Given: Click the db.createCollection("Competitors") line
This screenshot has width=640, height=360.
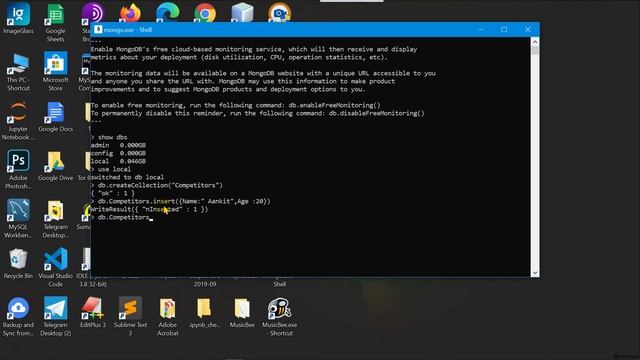Looking at the screenshot, I should tap(157, 185).
